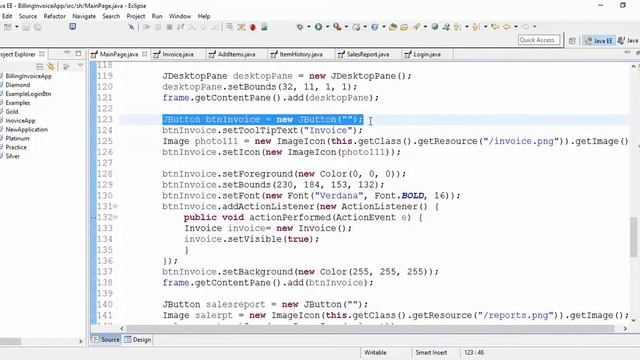The image size is (640, 360).
Task: Click the green Run icon
Action: [318, 27]
